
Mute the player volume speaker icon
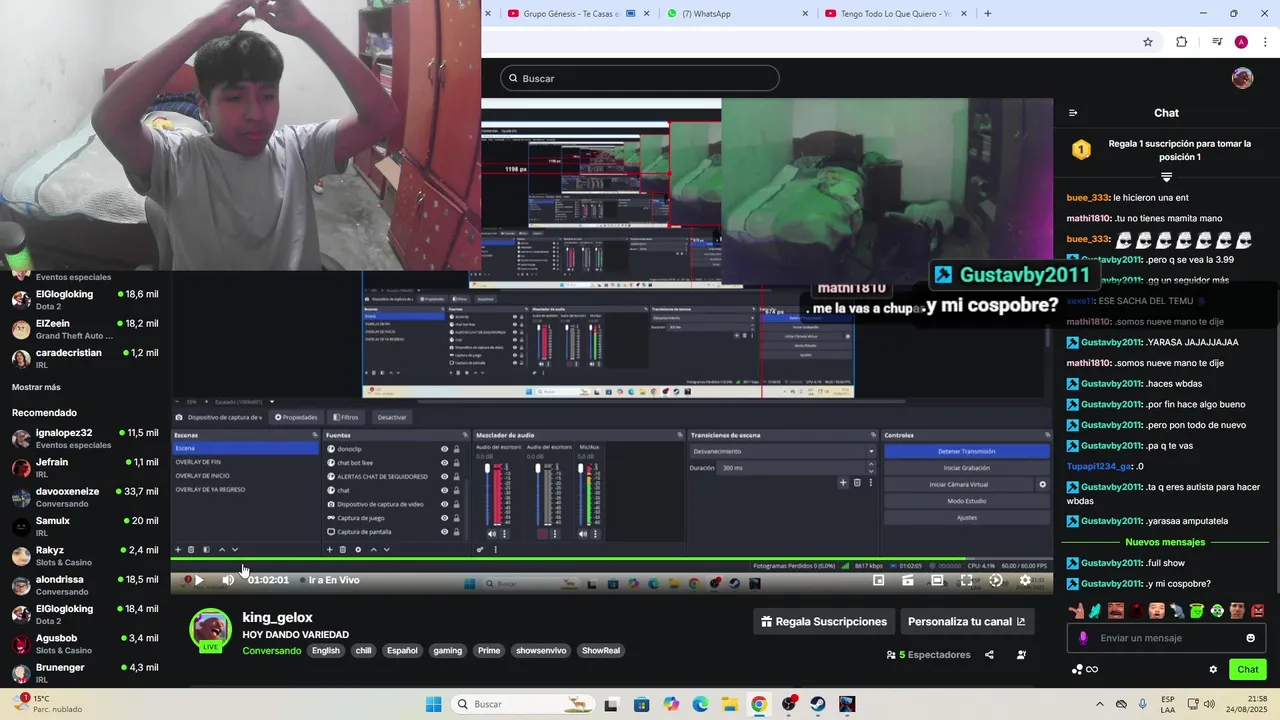pos(228,580)
